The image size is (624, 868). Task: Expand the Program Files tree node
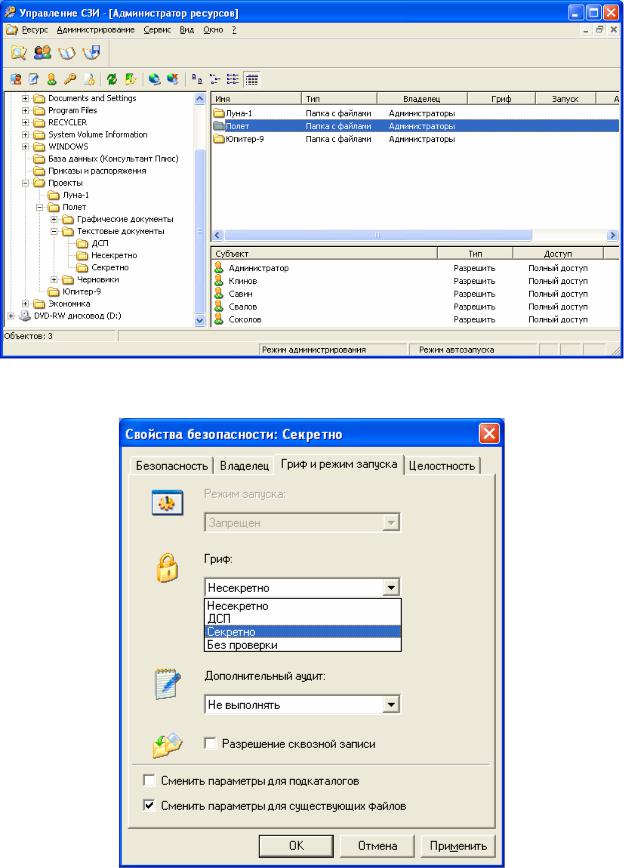coord(25,111)
